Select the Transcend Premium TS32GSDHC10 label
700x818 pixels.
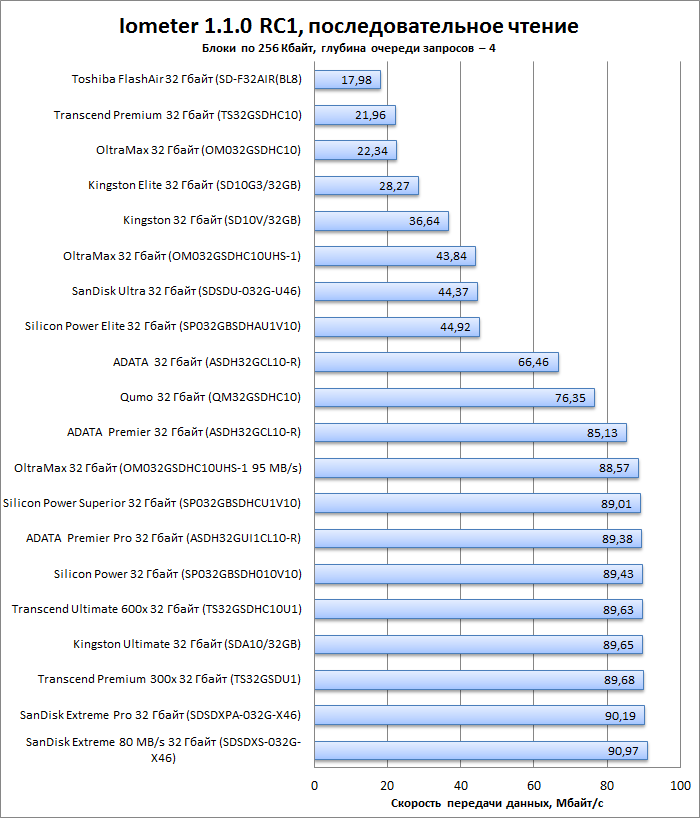(178, 115)
